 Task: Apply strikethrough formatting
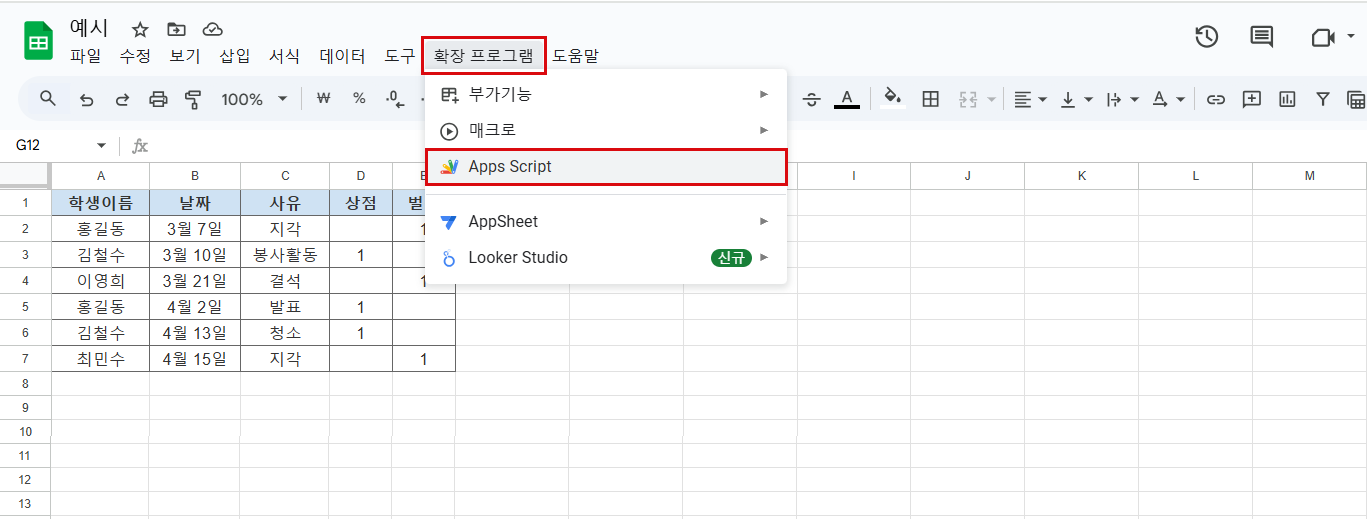(811, 99)
